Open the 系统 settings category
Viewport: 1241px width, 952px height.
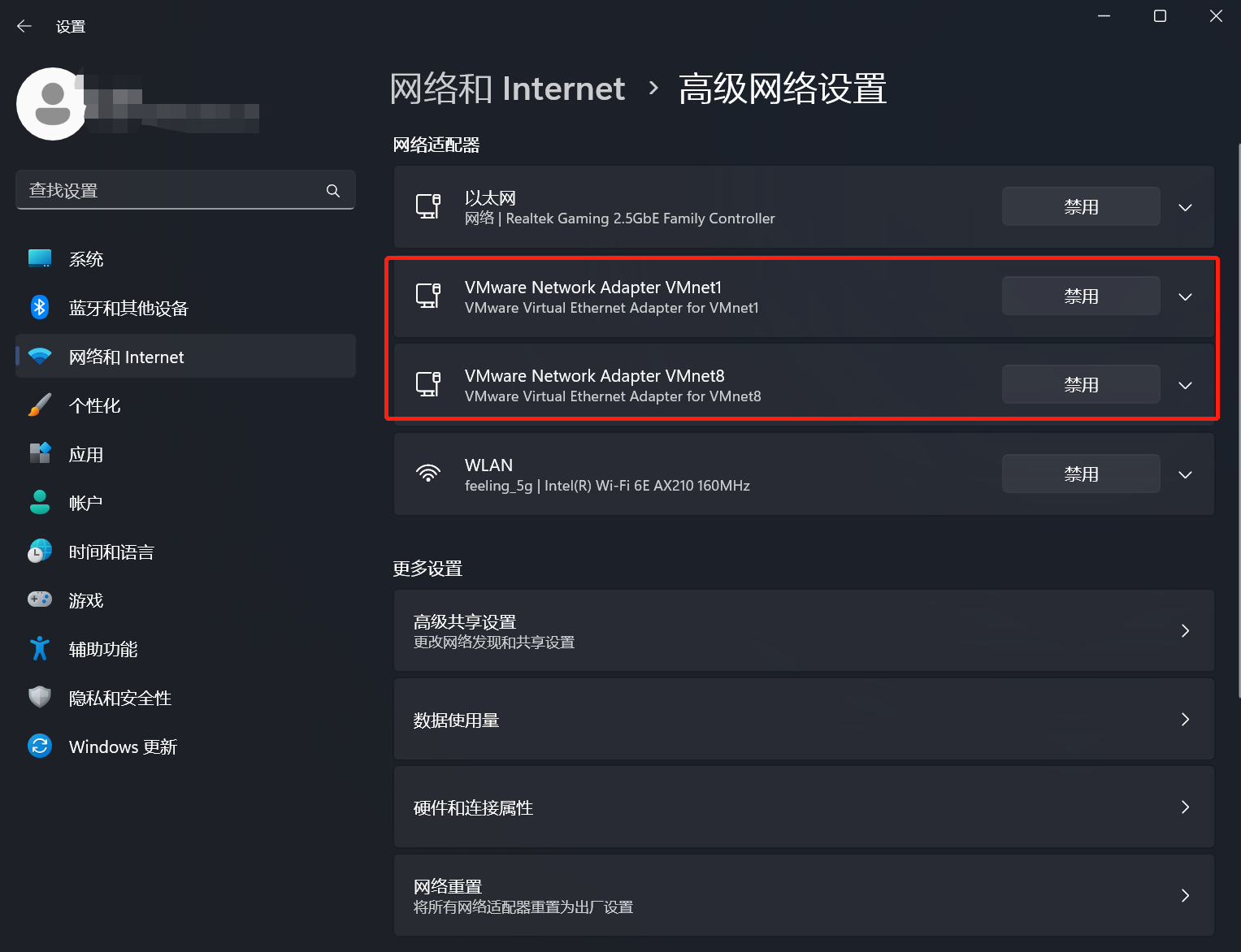pos(186,259)
